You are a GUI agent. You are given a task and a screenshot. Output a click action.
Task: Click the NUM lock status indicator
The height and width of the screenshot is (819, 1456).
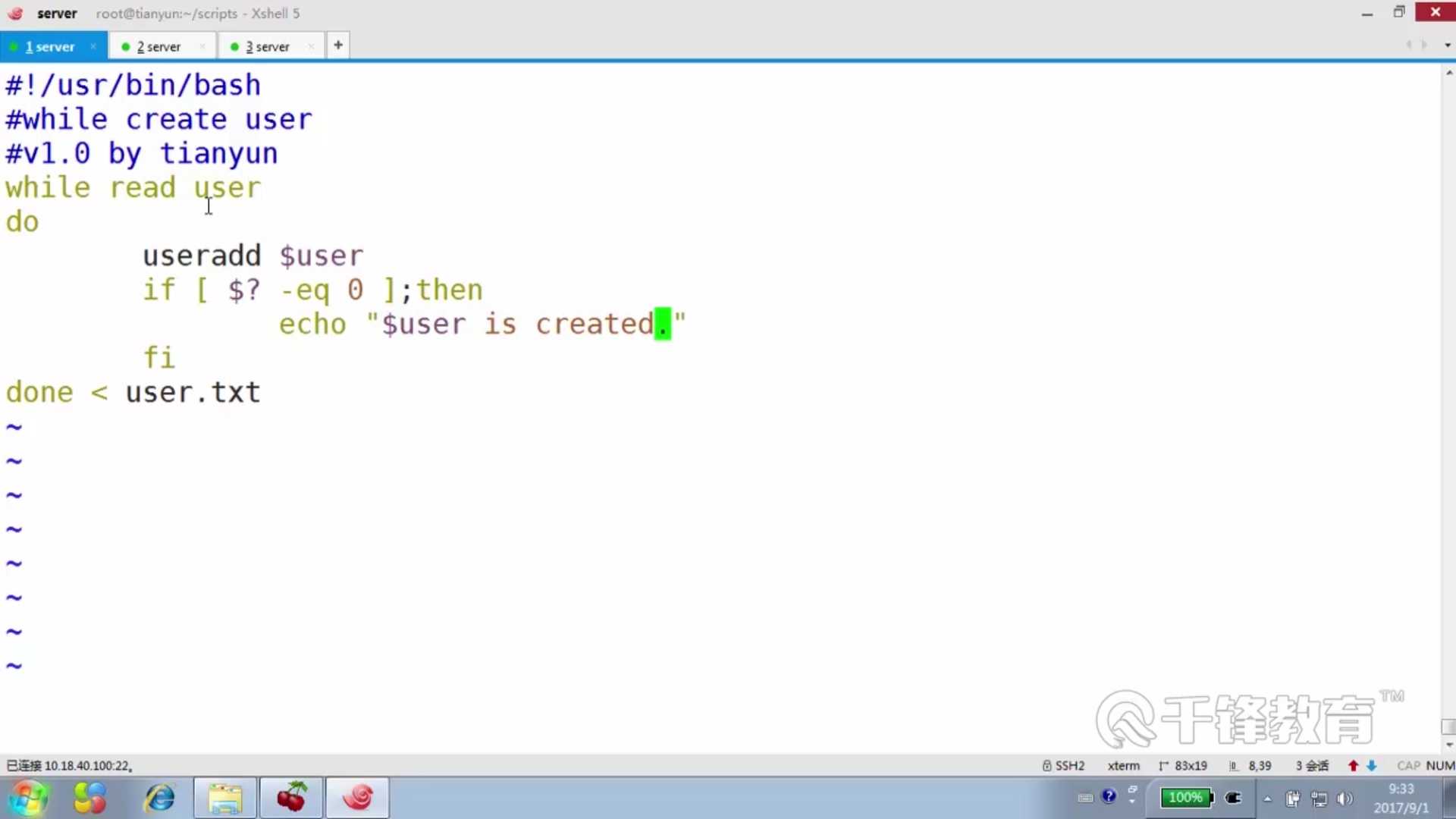coord(1442,765)
